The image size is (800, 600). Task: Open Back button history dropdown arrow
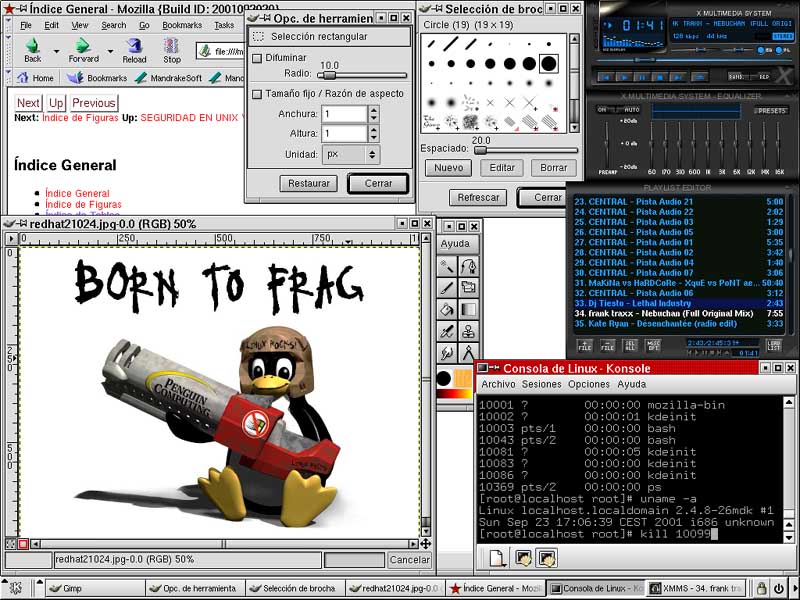pyautogui.click(x=57, y=51)
